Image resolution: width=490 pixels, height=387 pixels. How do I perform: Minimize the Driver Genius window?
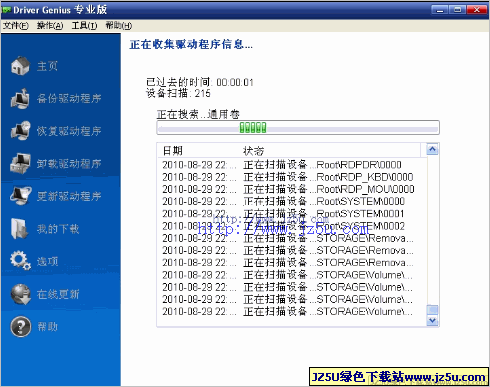tap(440, 10)
